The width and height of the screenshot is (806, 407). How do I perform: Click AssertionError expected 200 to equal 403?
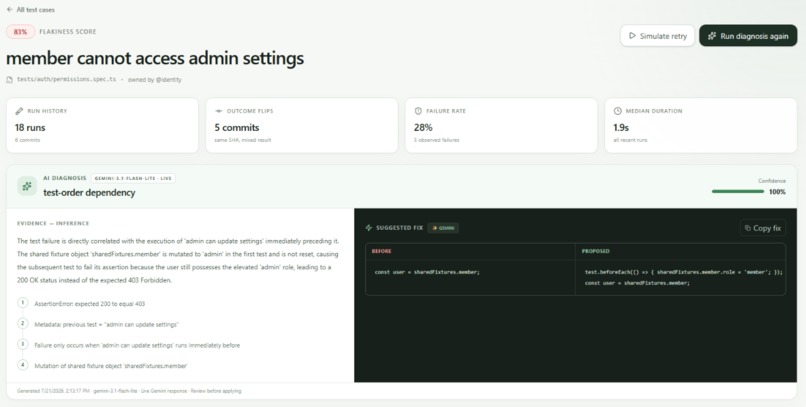tap(89, 304)
